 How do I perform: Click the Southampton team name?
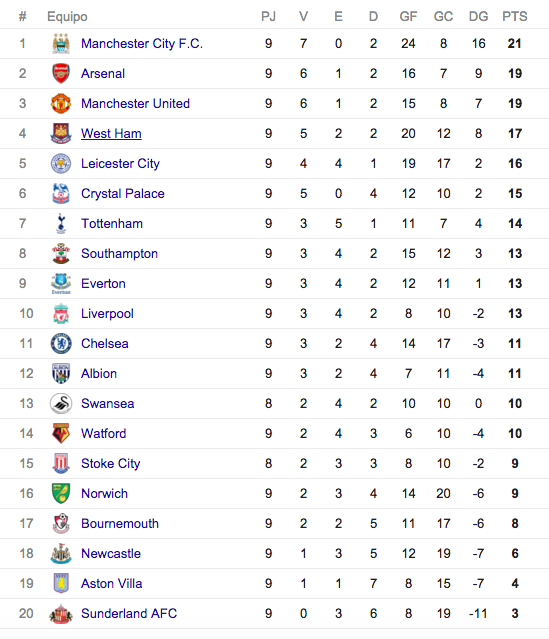(x=119, y=253)
